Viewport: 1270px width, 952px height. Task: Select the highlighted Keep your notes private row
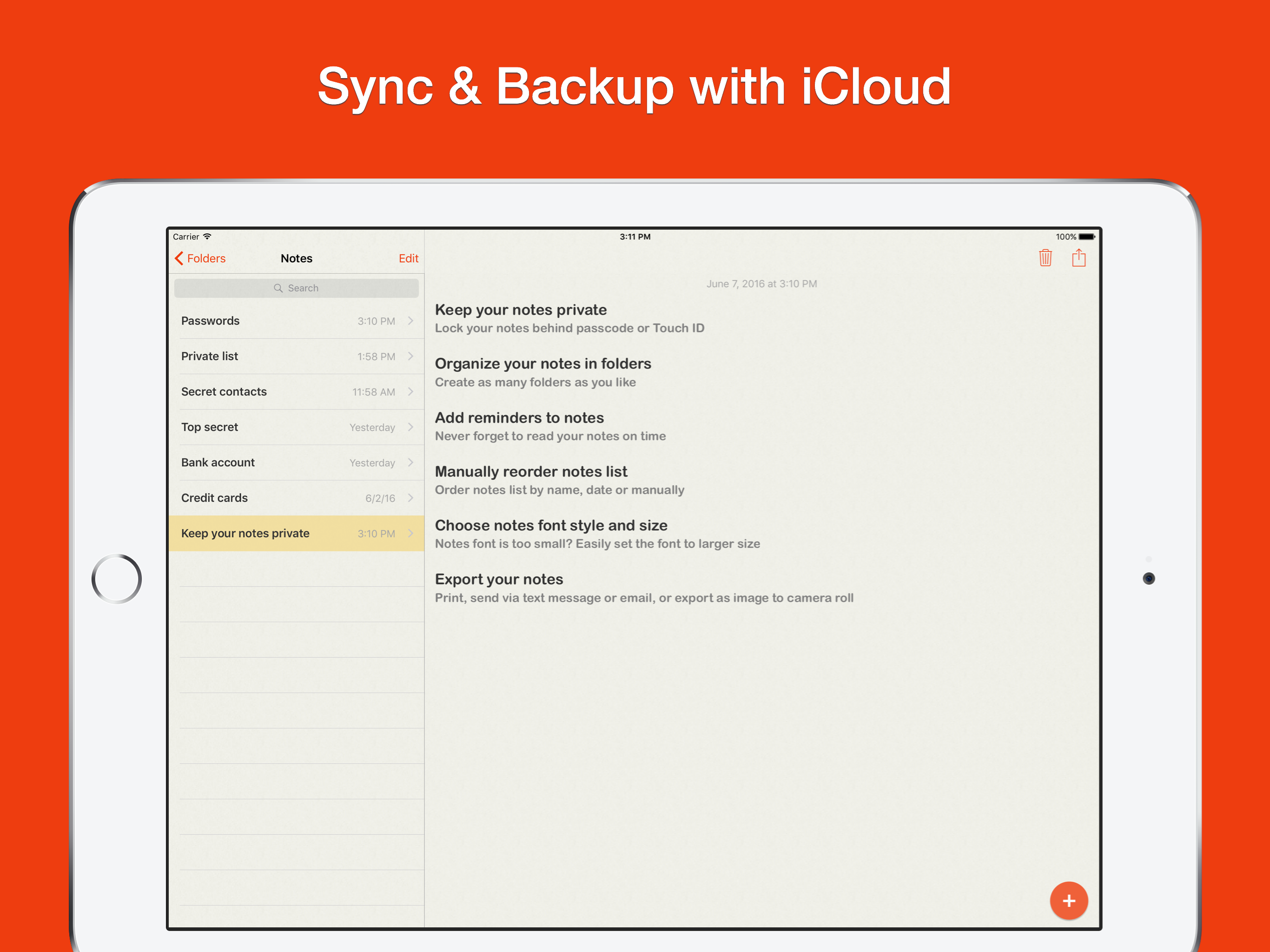245,534
